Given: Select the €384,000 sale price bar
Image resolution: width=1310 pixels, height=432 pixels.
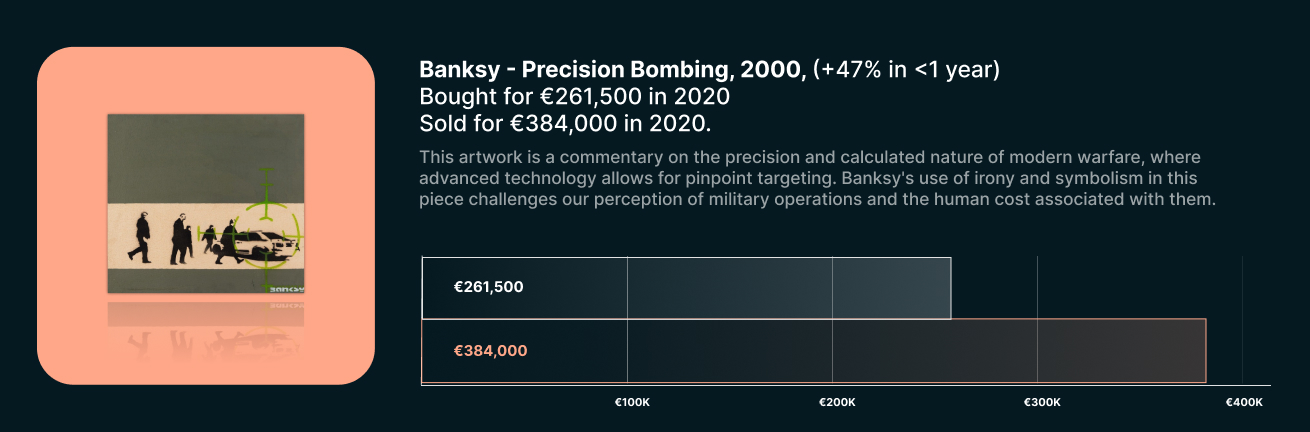Looking at the screenshot, I should [814, 351].
